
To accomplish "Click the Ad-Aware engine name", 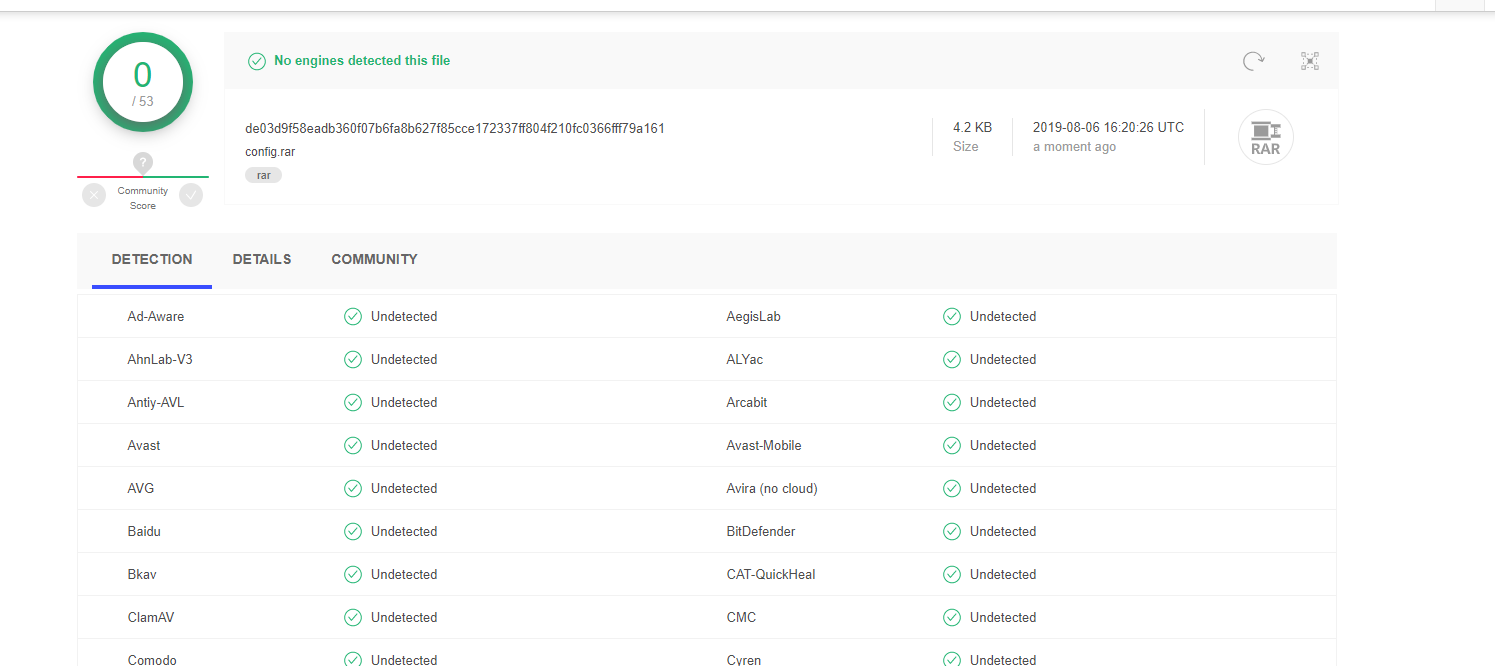I will [x=156, y=316].
